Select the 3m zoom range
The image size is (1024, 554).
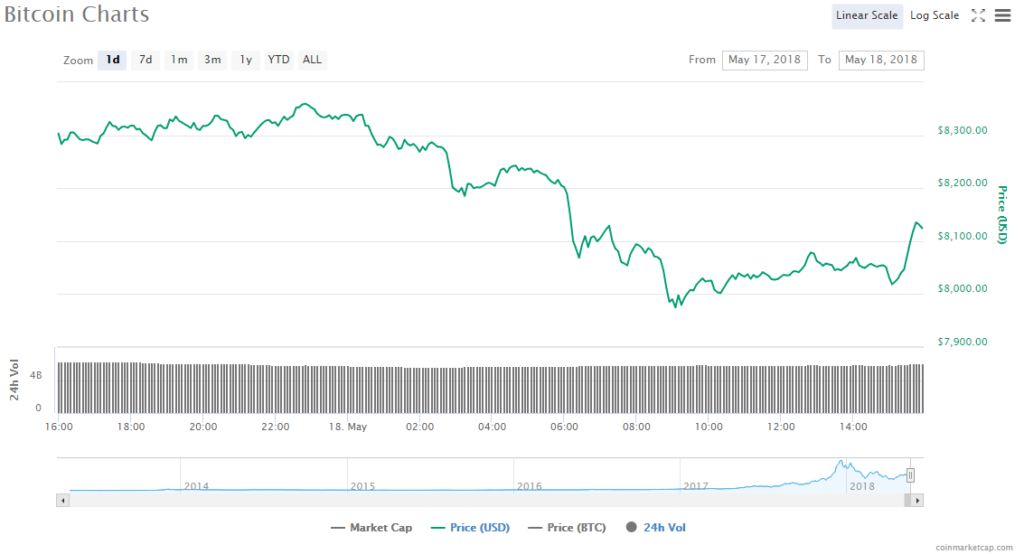pyautogui.click(x=212, y=60)
